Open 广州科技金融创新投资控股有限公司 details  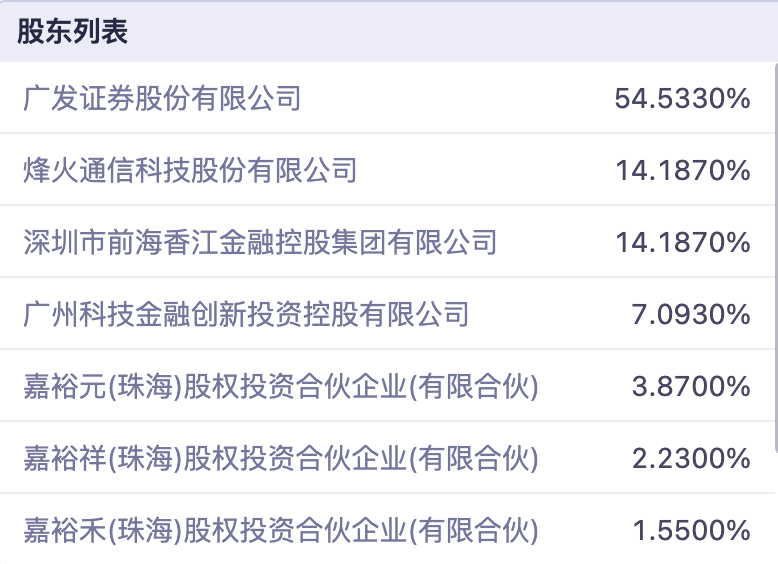245,314
